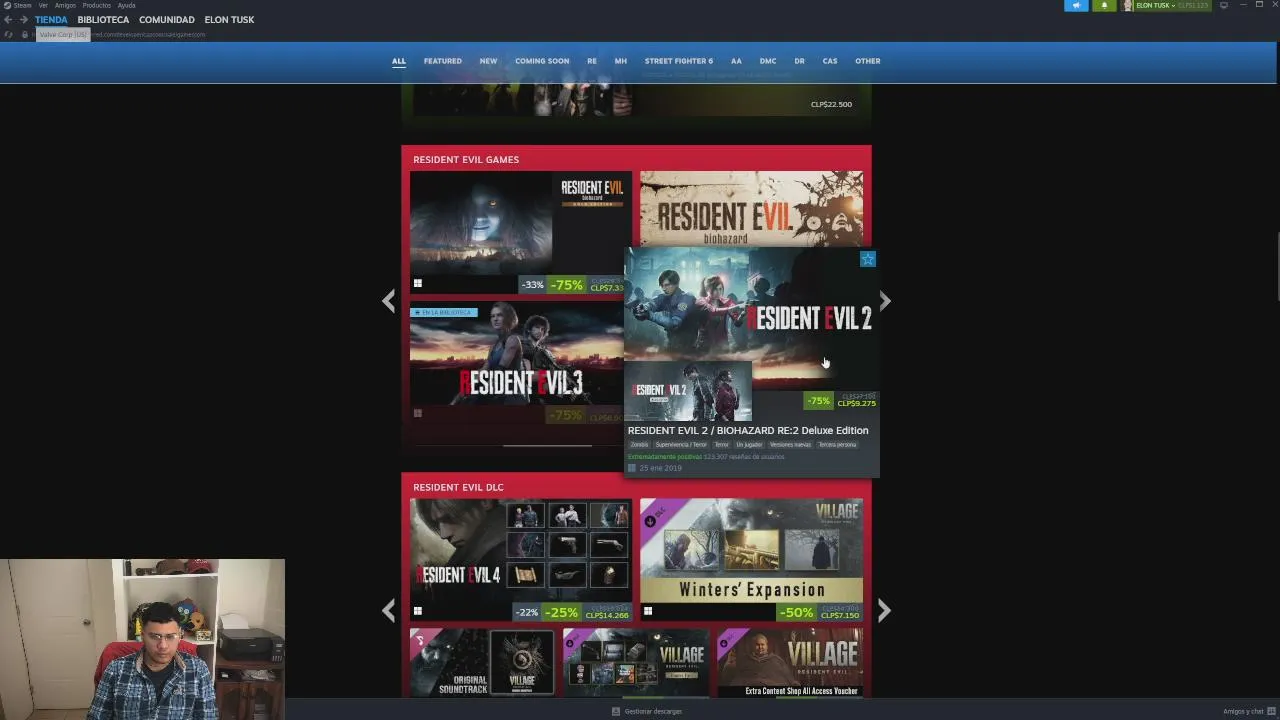Screen dimensions: 1280x720
Task: Select the STREET FIGHTER 6 filter tab
Action: tap(679, 61)
